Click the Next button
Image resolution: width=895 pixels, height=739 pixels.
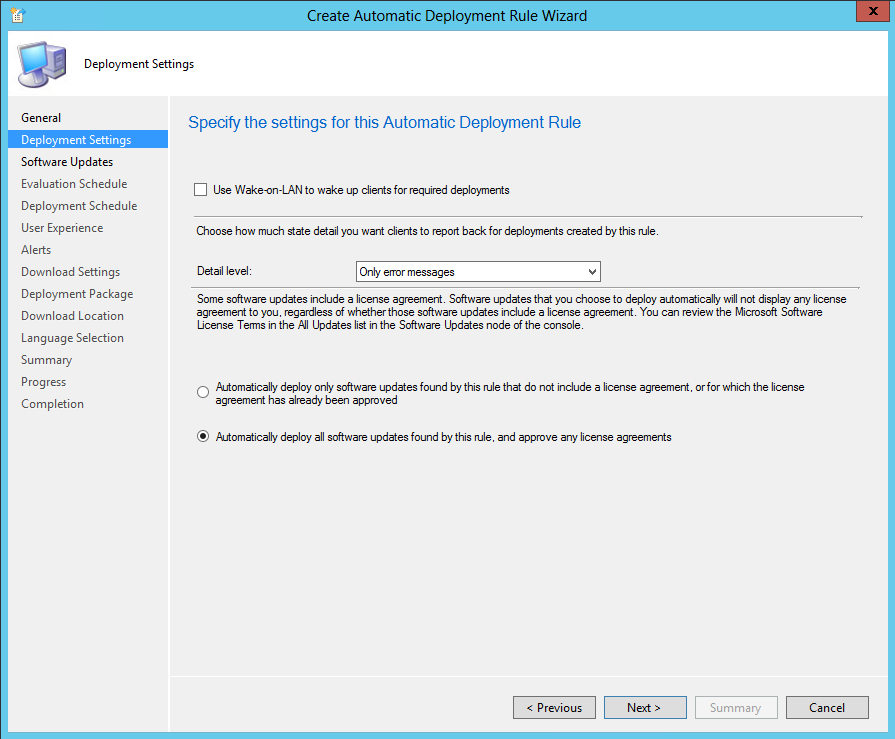coord(645,708)
